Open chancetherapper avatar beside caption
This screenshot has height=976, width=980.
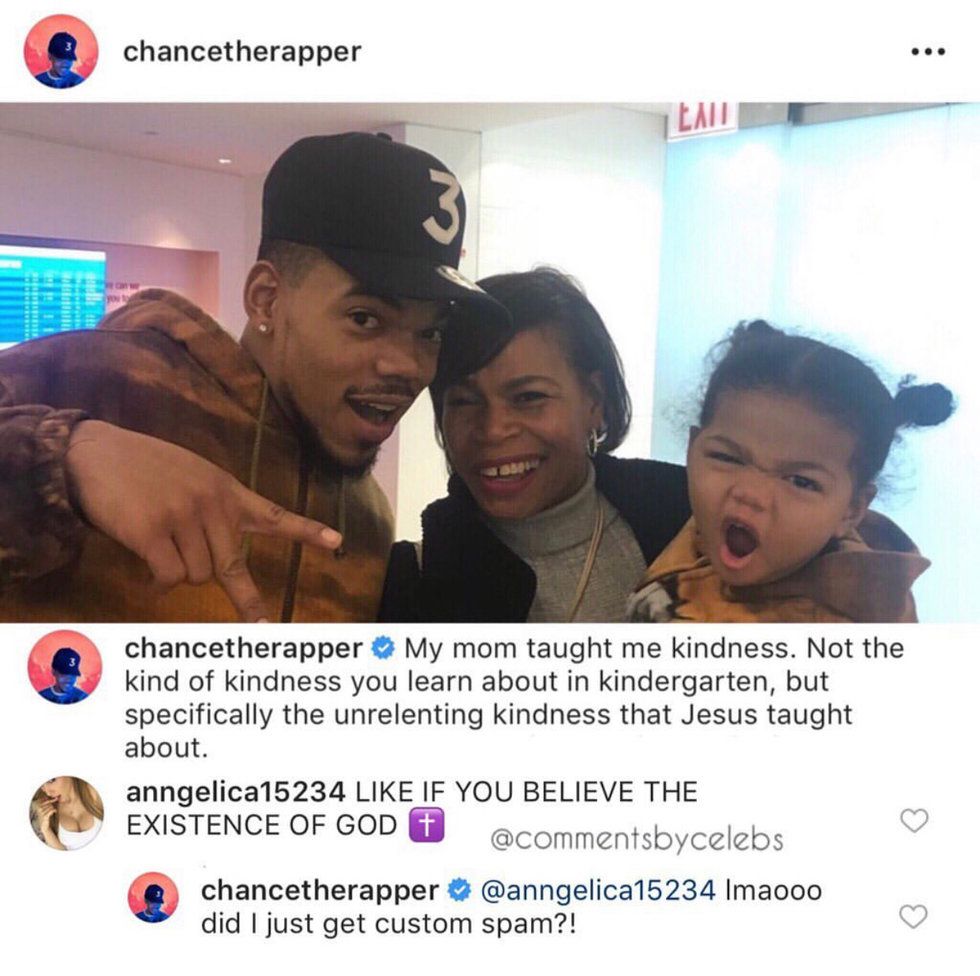65,667
